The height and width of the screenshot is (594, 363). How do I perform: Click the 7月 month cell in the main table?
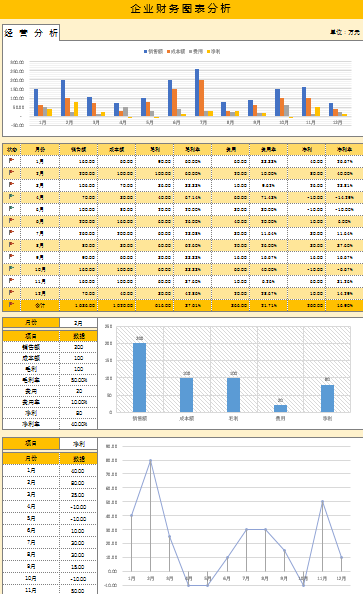tap(40, 233)
